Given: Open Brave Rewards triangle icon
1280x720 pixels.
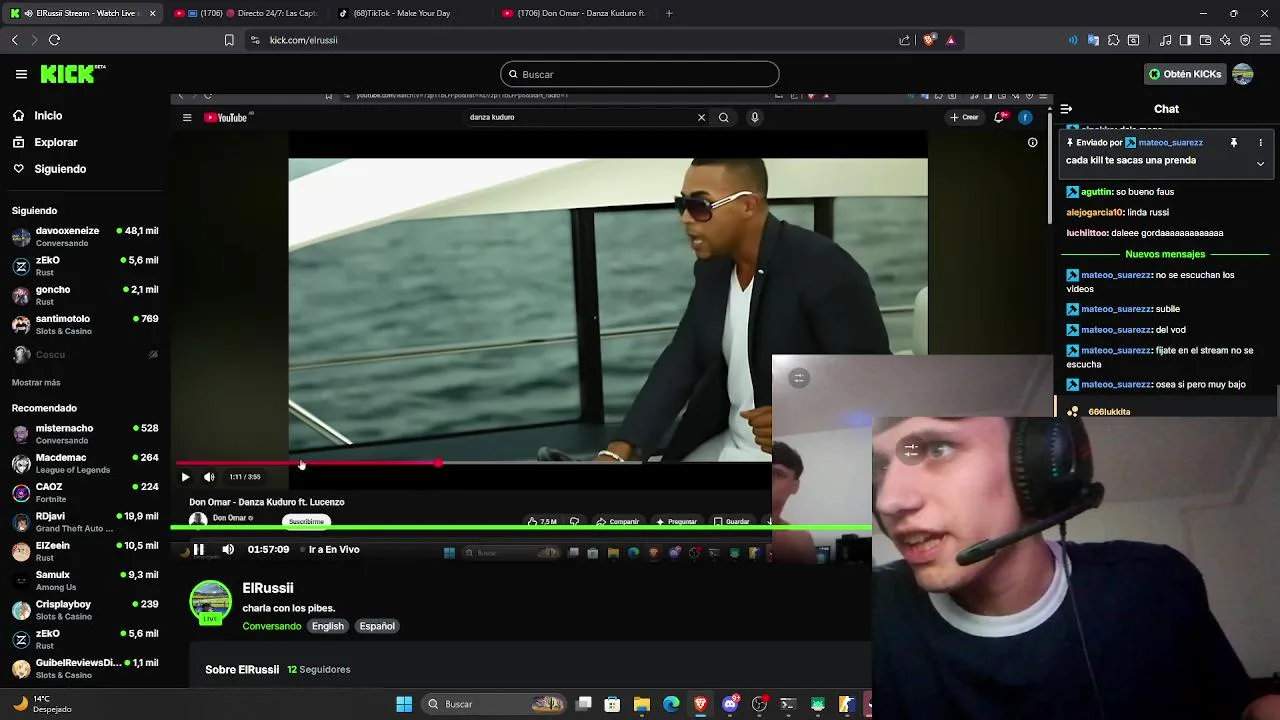Looking at the screenshot, I should [x=950, y=40].
